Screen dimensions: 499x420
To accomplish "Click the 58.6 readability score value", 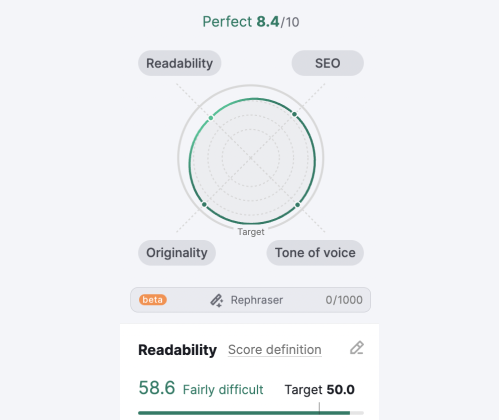I will pos(157,388).
